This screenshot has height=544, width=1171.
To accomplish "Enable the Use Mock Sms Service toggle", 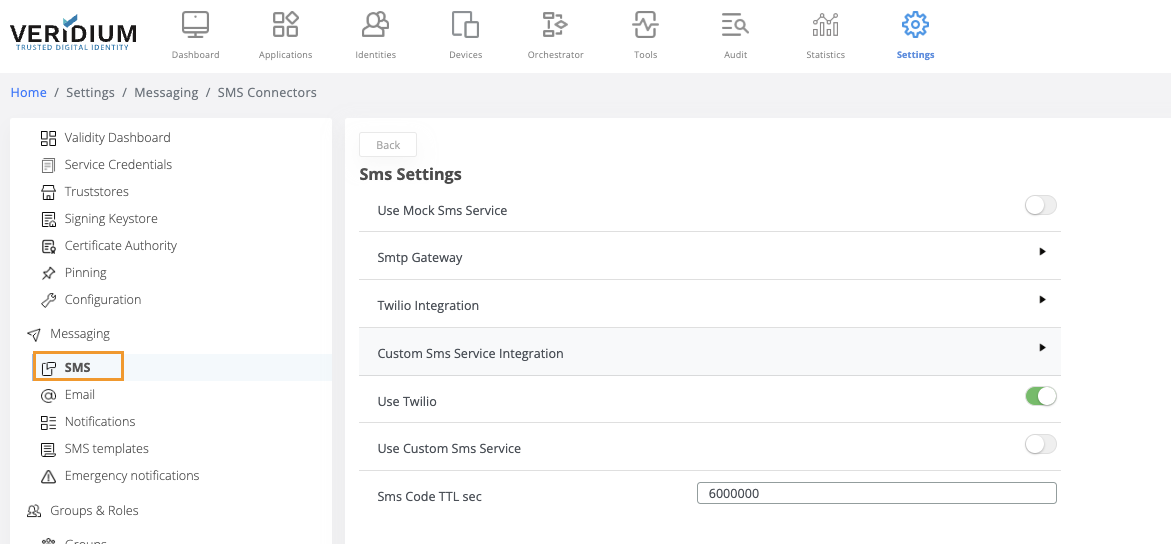I will pyautogui.click(x=1040, y=206).
